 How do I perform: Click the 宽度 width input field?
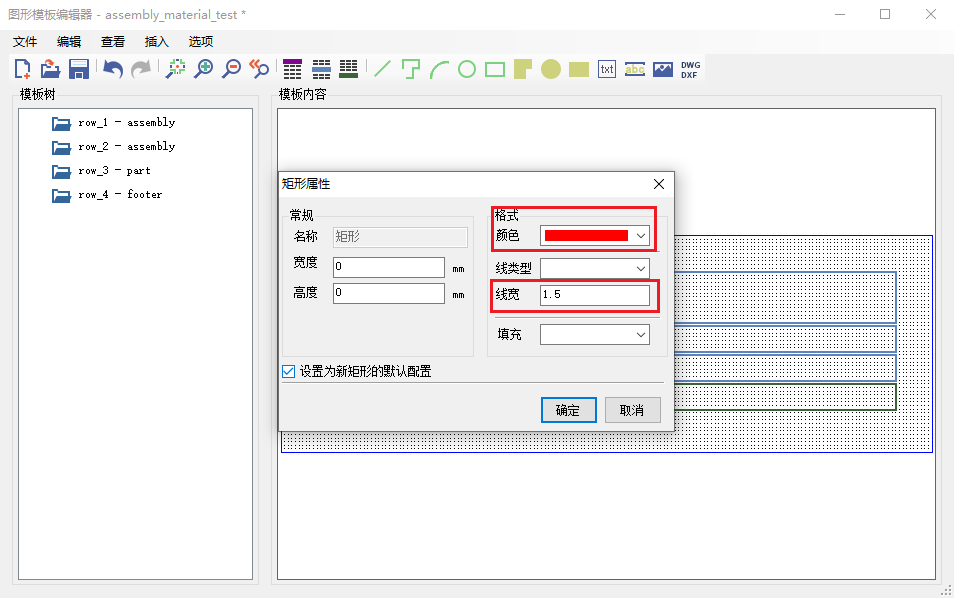point(389,267)
